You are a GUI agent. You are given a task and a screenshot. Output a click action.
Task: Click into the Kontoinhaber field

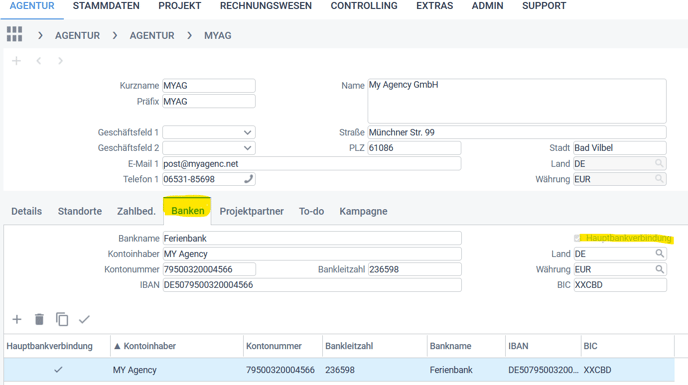click(312, 254)
